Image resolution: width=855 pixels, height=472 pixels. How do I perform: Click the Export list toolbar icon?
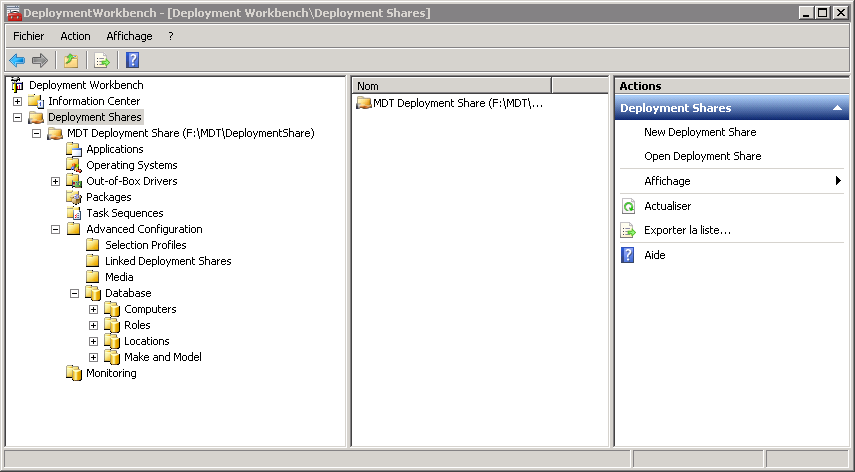(101, 60)
